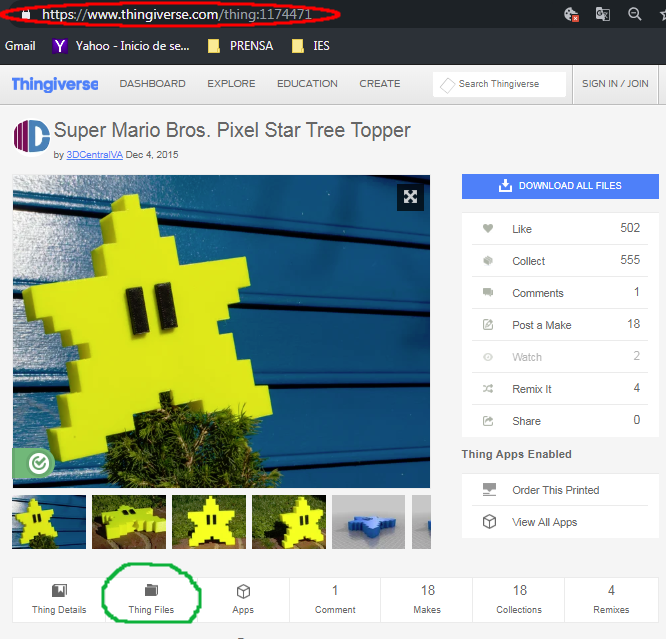666x639 pixels.
Task: Click the Remix It shuffle icon
Action: coord(488,389)
